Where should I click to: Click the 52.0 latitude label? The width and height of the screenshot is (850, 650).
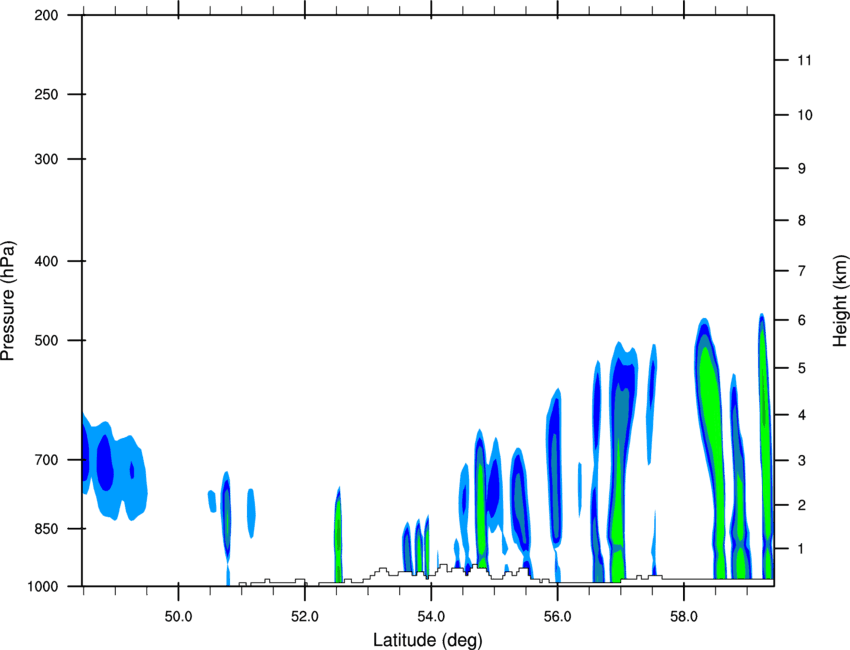pos(305,617)
